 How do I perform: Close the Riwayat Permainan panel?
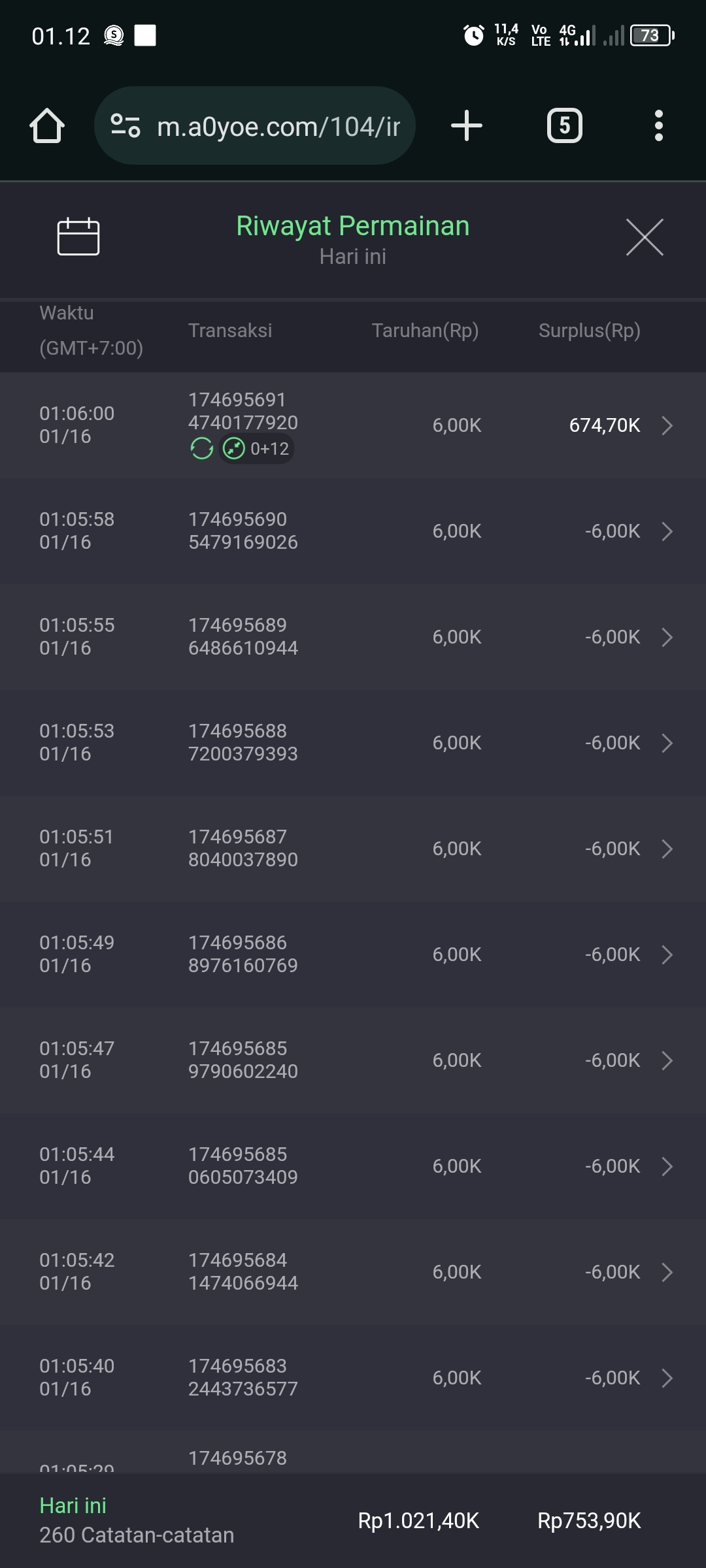click(645, 237)
